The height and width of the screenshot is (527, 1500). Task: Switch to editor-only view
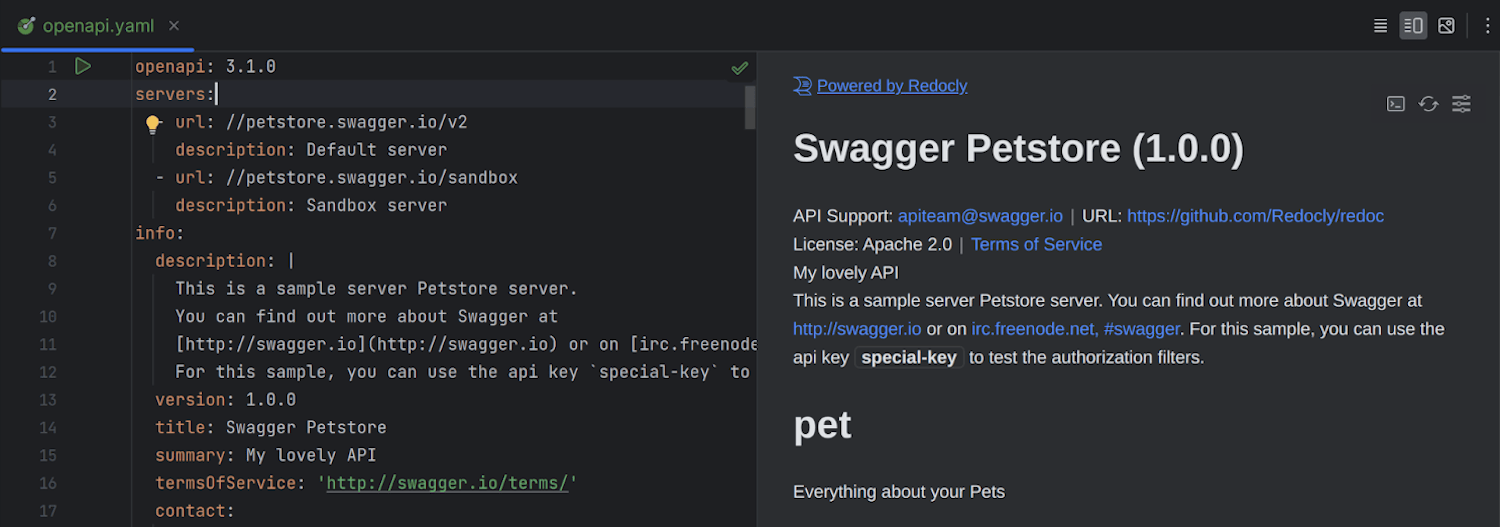(1380, 26)
